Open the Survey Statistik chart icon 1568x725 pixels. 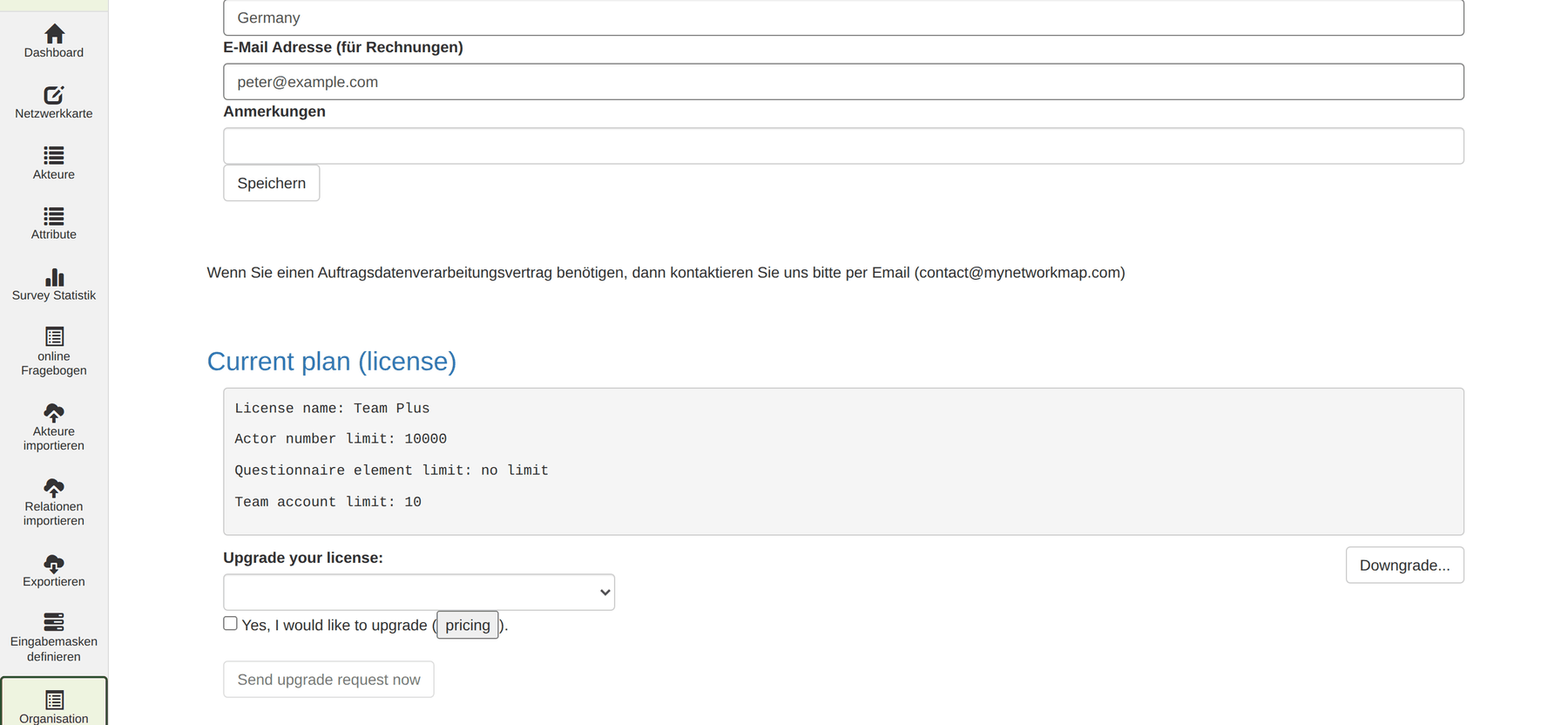[54, 277]
